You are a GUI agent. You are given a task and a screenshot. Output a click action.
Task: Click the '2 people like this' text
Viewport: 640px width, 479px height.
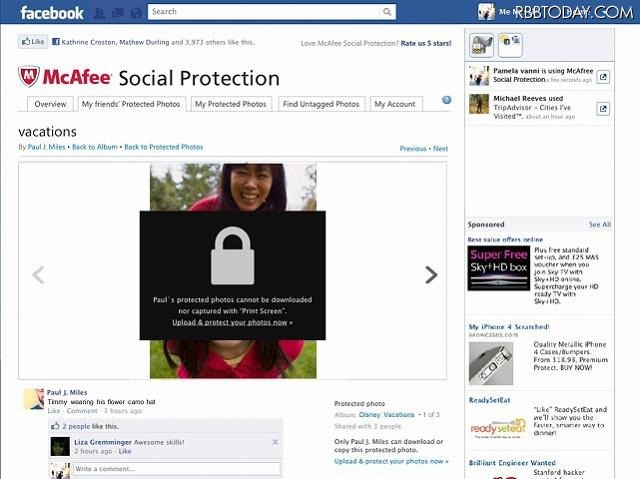pos(90,426)
